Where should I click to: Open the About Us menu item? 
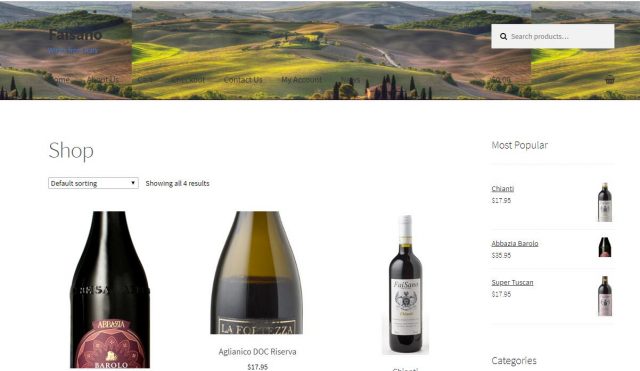click(103, 80)
